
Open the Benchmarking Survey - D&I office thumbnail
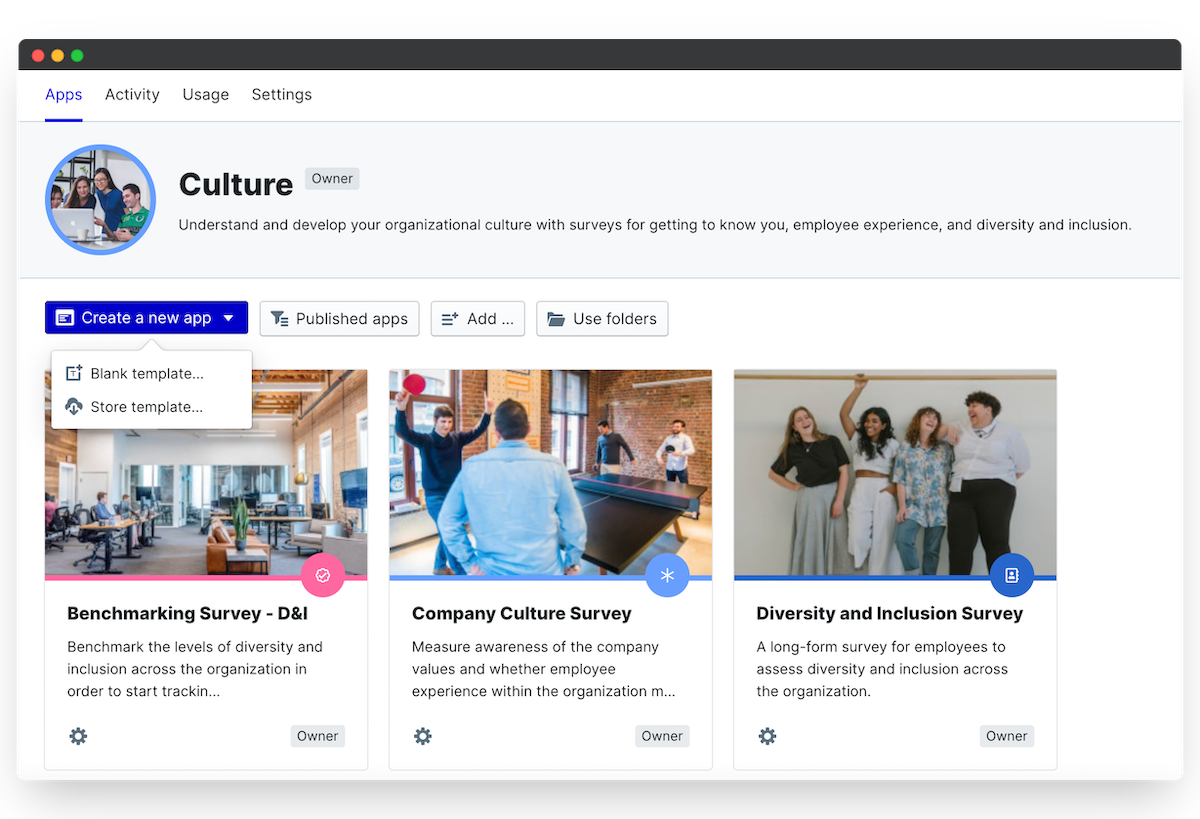pos(206,472)
